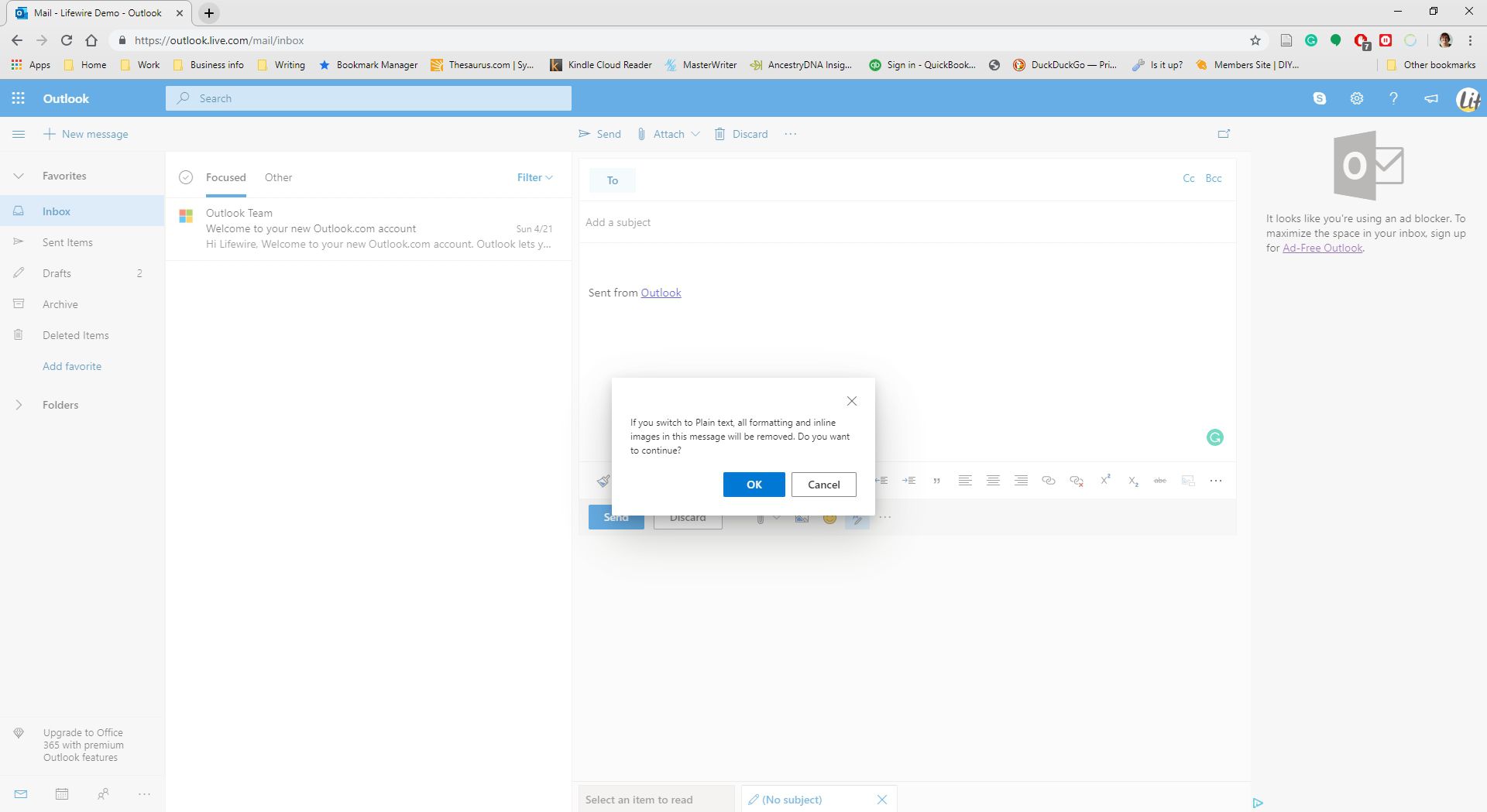The image size is (1487, 812).
Task: Apply quote formatting
Action: [x=936, y=481]
